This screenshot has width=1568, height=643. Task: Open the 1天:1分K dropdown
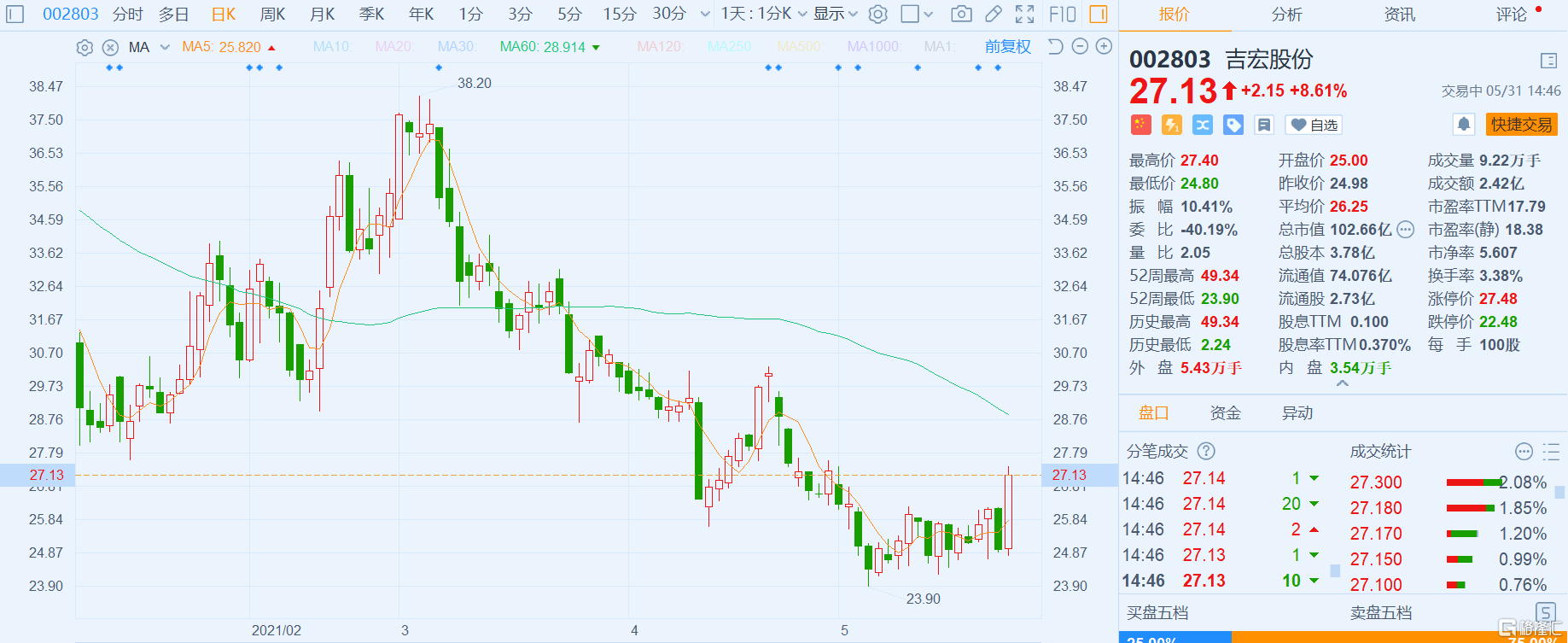(763, 14)
